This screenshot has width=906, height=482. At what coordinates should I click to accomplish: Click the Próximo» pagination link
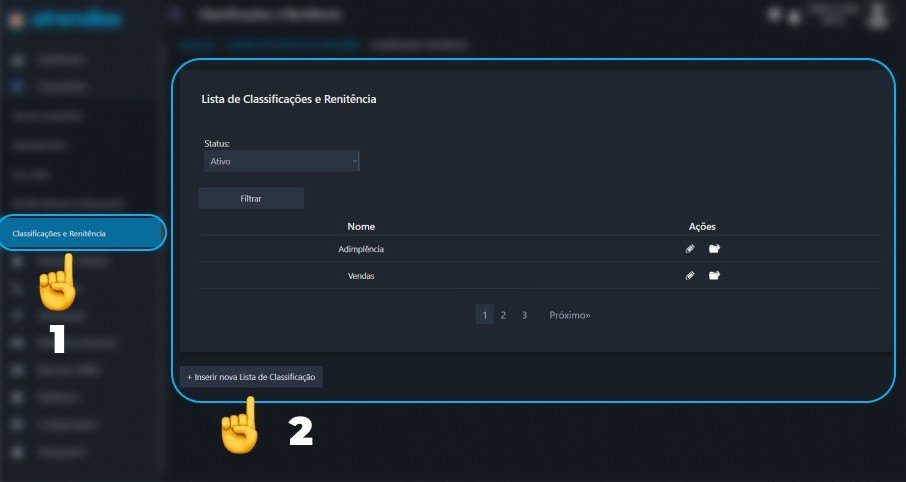[x=570, y=315]
